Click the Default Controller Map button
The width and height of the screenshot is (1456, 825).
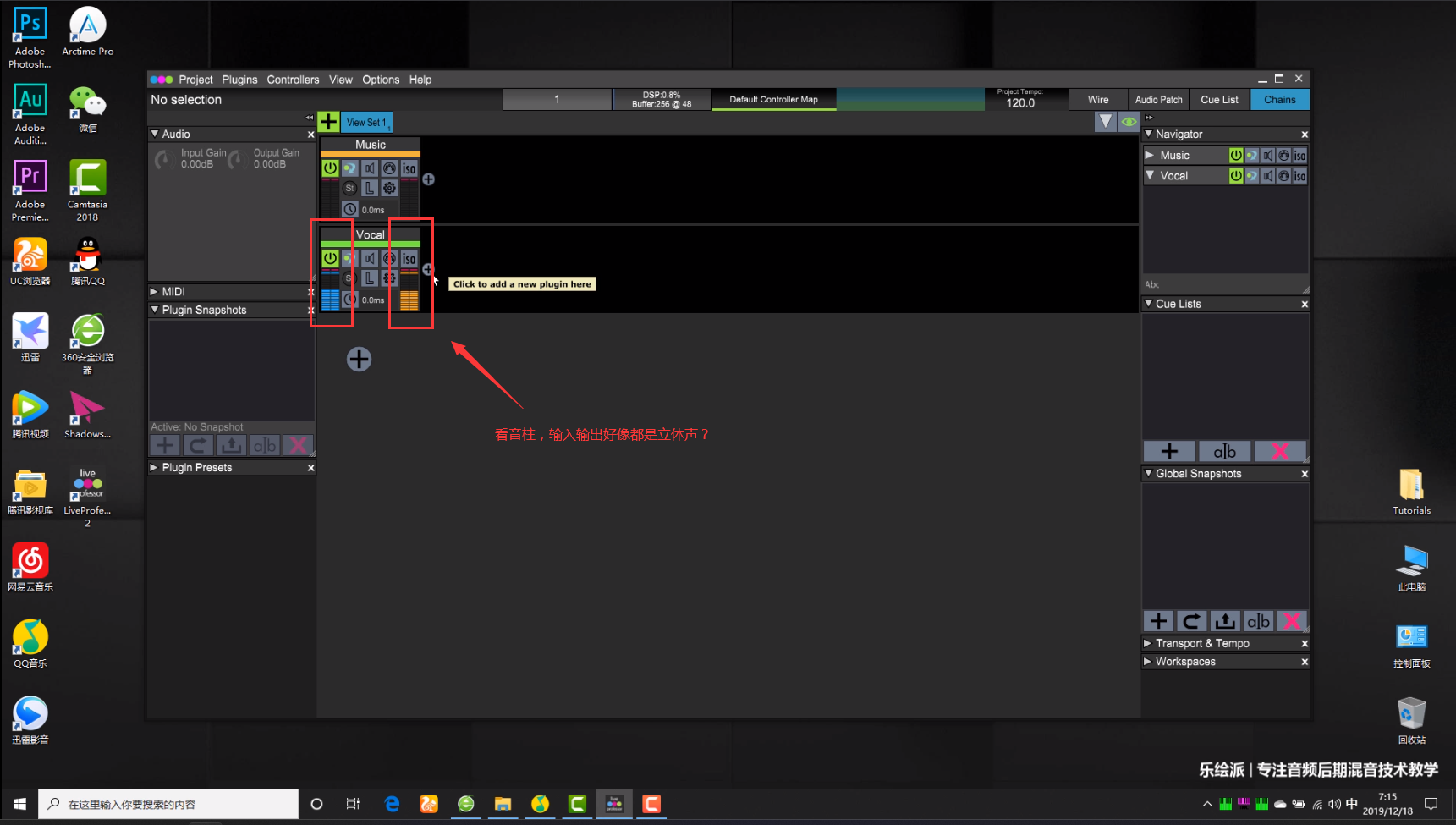pos(773,100)
